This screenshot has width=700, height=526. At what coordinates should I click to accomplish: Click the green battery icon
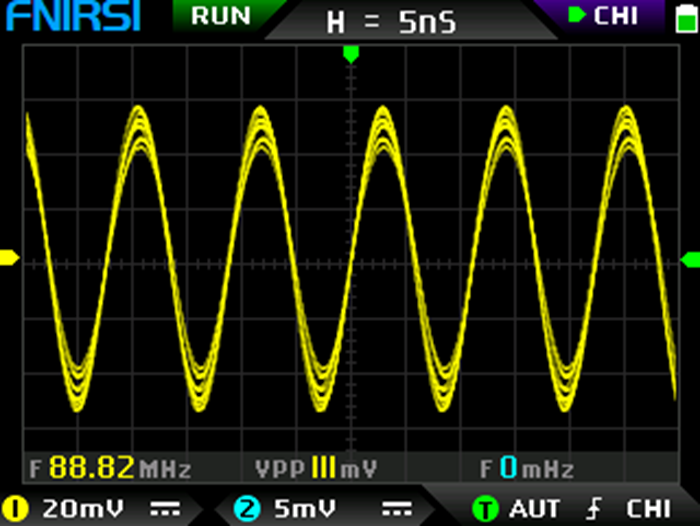683,18
